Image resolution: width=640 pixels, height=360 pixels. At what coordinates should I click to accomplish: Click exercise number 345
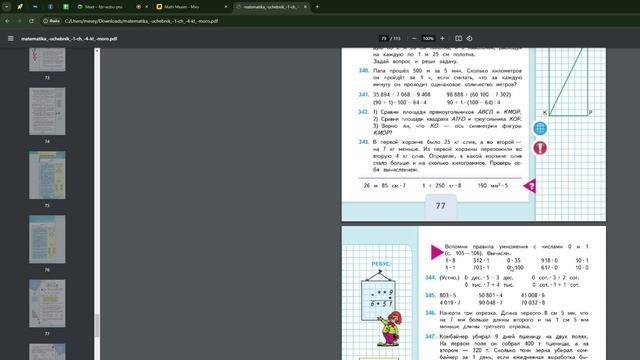[x=430, y=295]
